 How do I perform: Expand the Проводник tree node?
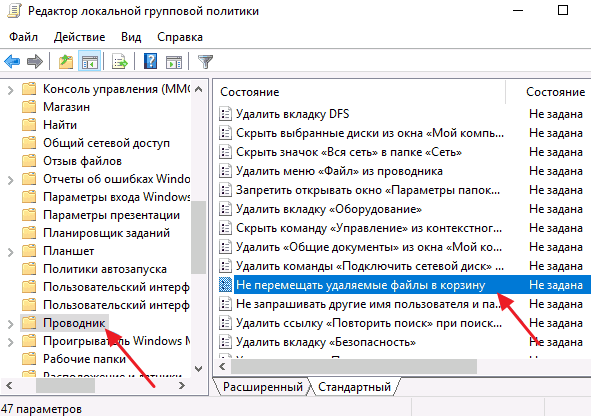[11, 324]
